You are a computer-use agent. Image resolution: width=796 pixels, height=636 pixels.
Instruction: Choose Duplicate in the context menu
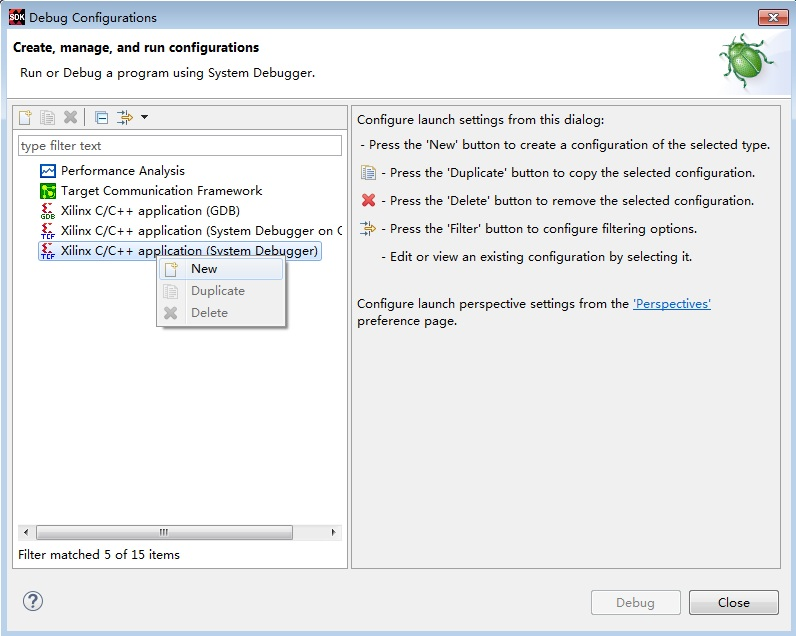[x=217, y=291]
